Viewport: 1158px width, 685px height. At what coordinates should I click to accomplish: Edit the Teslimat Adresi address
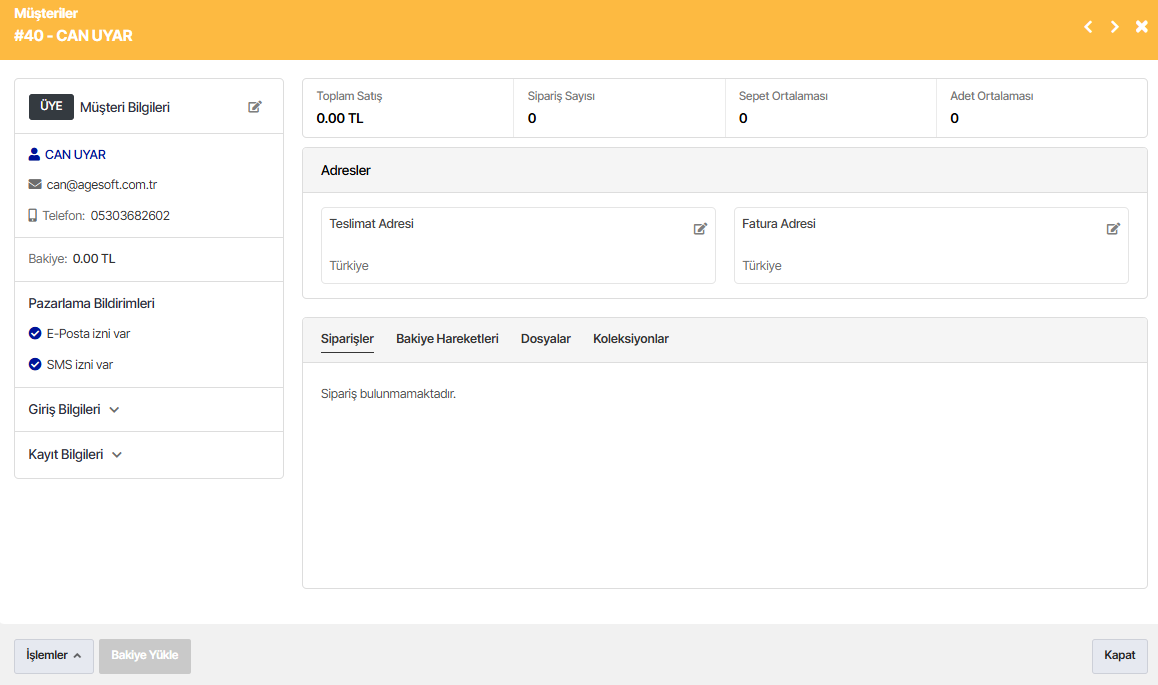coord(700,229)
